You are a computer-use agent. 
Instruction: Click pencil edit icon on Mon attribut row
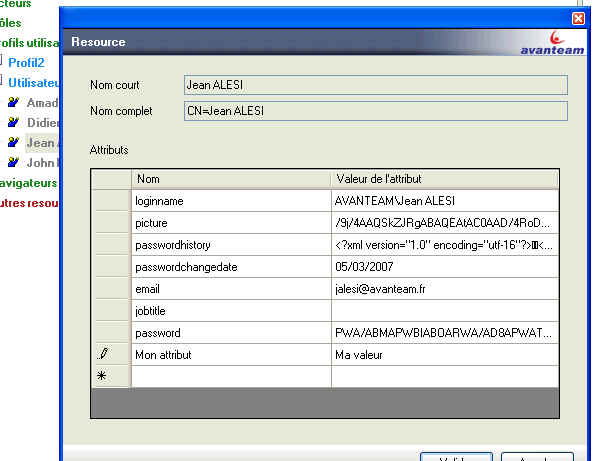(x=102, y=354)
